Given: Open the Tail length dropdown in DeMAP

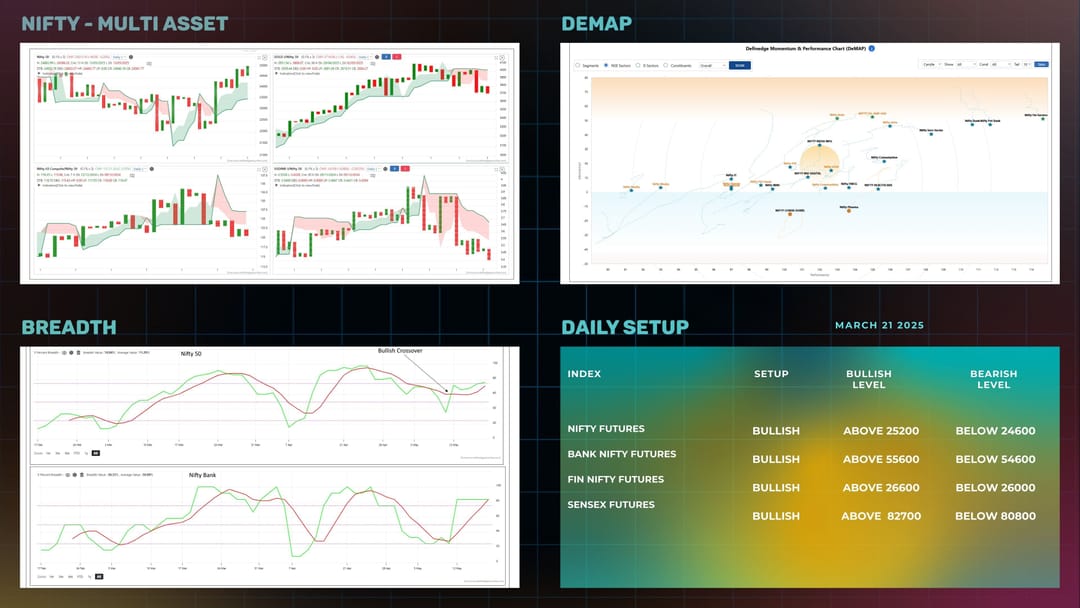Looking at the screenshot, I should coord(1026,64).
